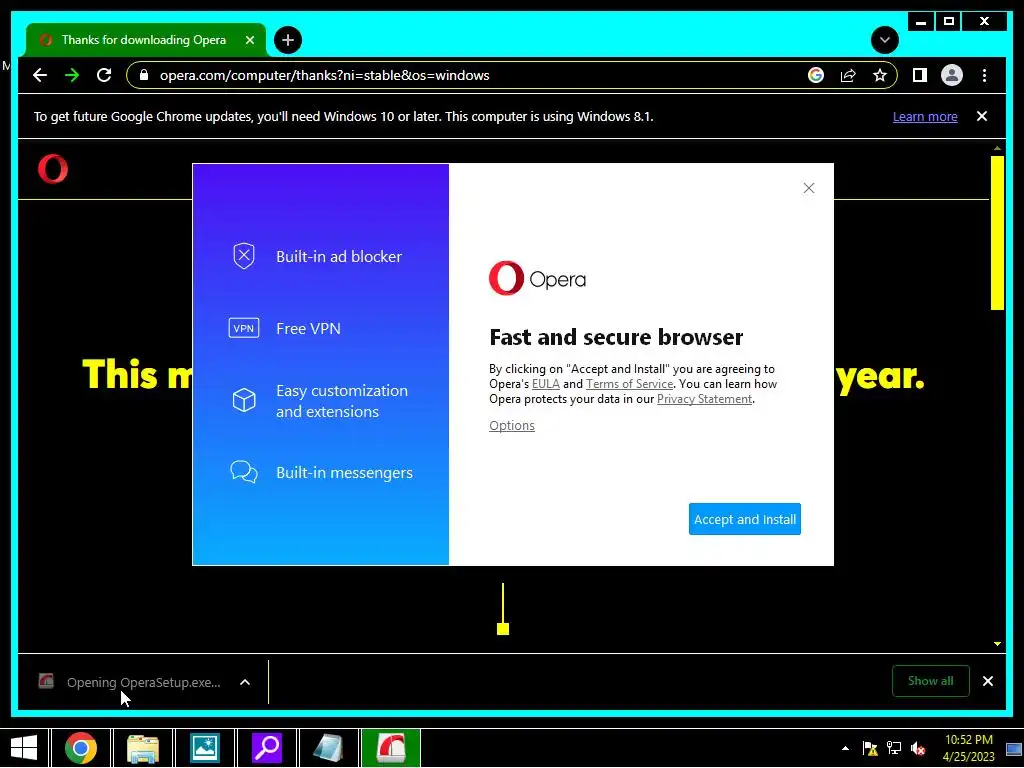Open Chrome's three-dot menu

984,75
